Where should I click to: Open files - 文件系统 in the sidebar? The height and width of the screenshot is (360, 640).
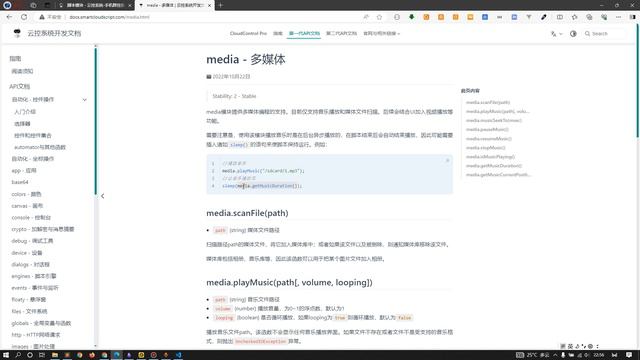pos(29,311)
